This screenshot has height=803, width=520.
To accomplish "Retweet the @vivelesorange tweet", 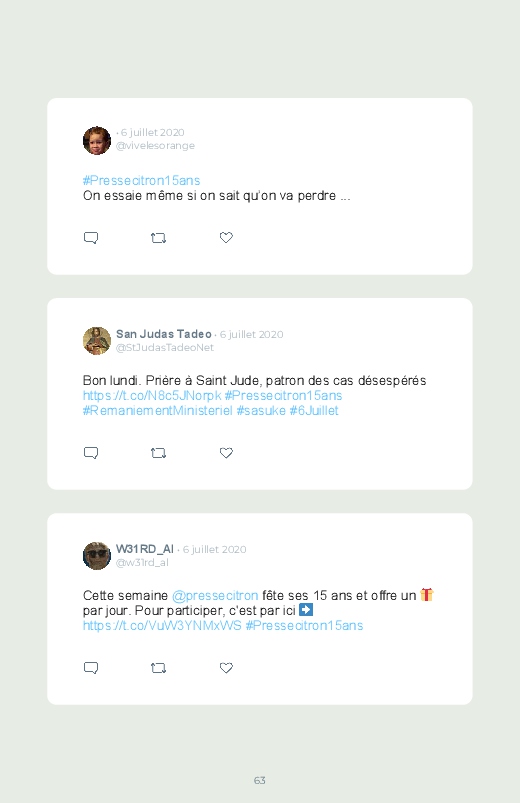I will [158, 238].
